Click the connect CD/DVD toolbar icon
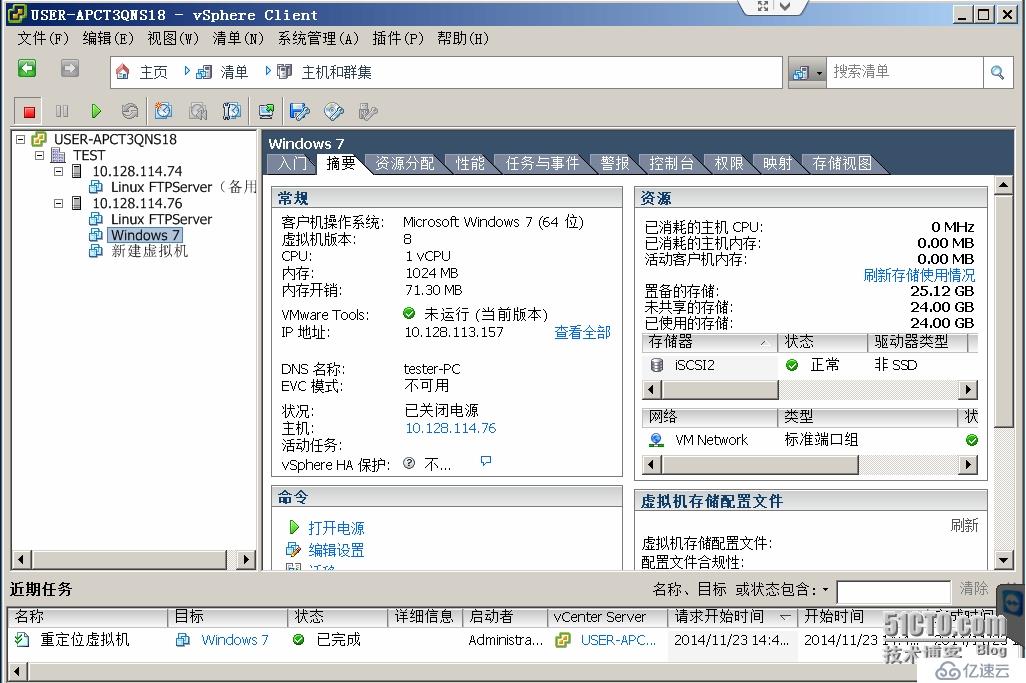Image resolution: width=1026 pixels, height=683 pixels. (334, 111)
